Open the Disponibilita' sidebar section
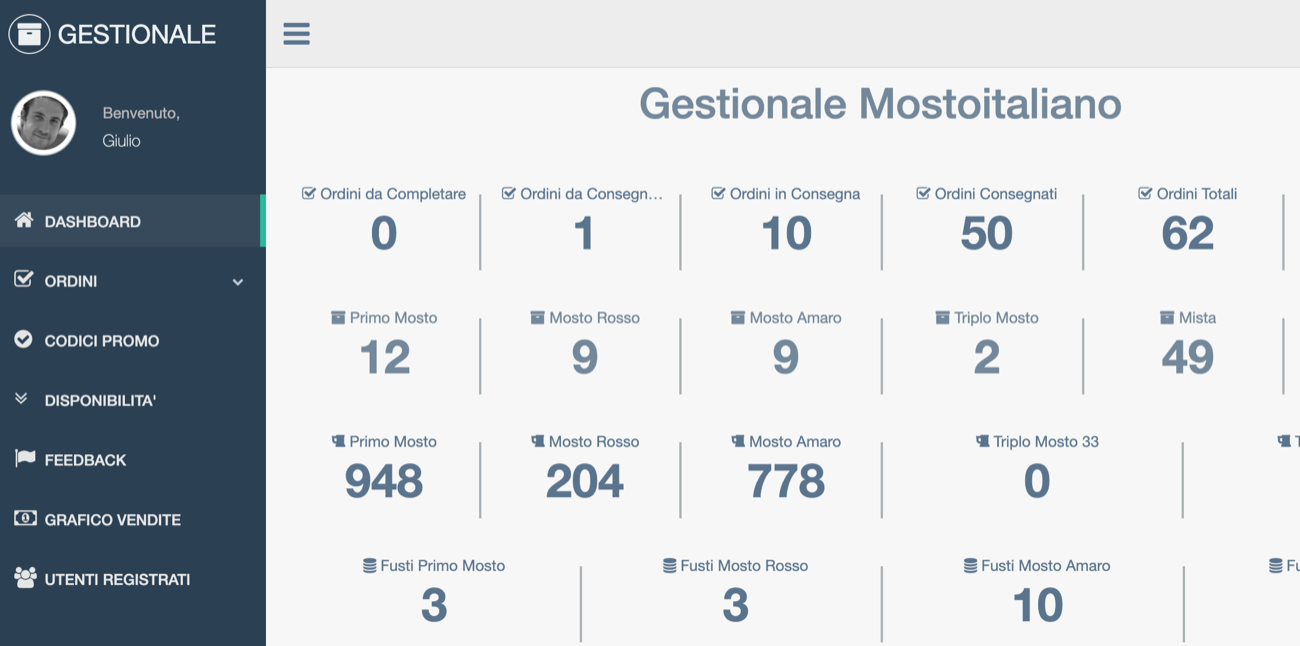 100,401
